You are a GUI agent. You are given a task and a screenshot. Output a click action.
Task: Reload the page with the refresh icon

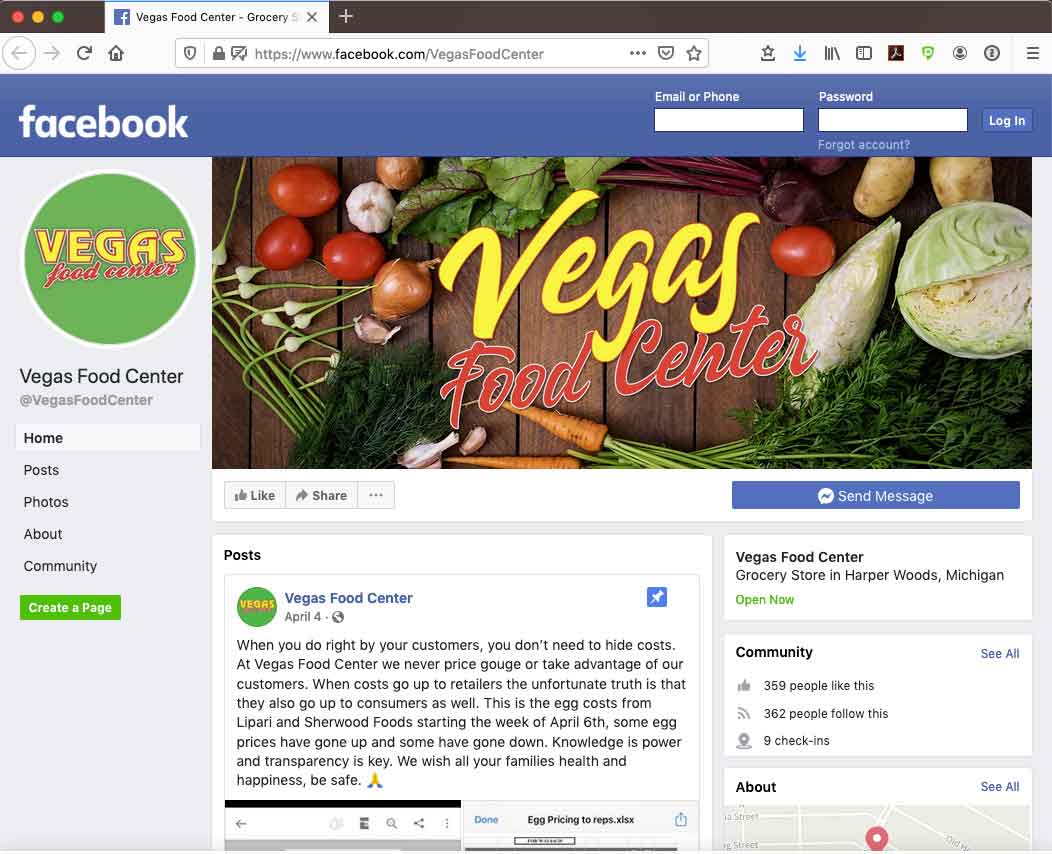point(84,53)
